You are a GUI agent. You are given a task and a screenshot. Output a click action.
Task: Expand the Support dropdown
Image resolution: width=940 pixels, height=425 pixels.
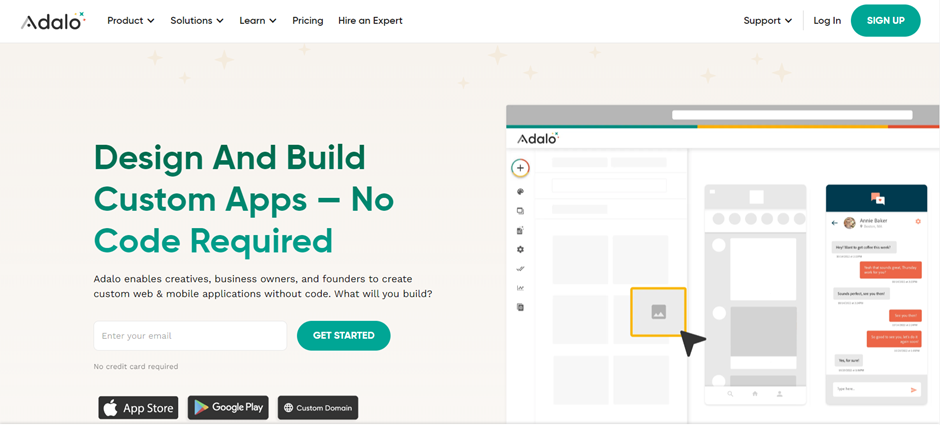pyautogui.click(x=767, y=20)
